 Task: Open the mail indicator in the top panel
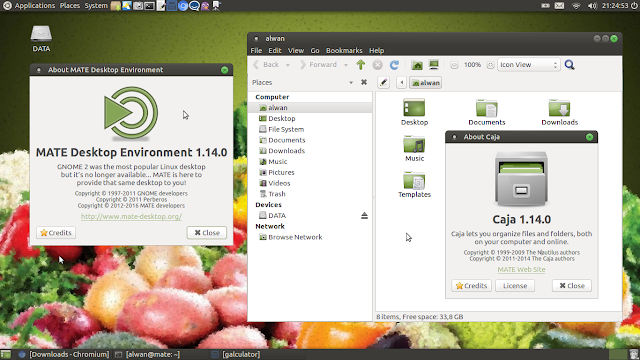(560, 6)
